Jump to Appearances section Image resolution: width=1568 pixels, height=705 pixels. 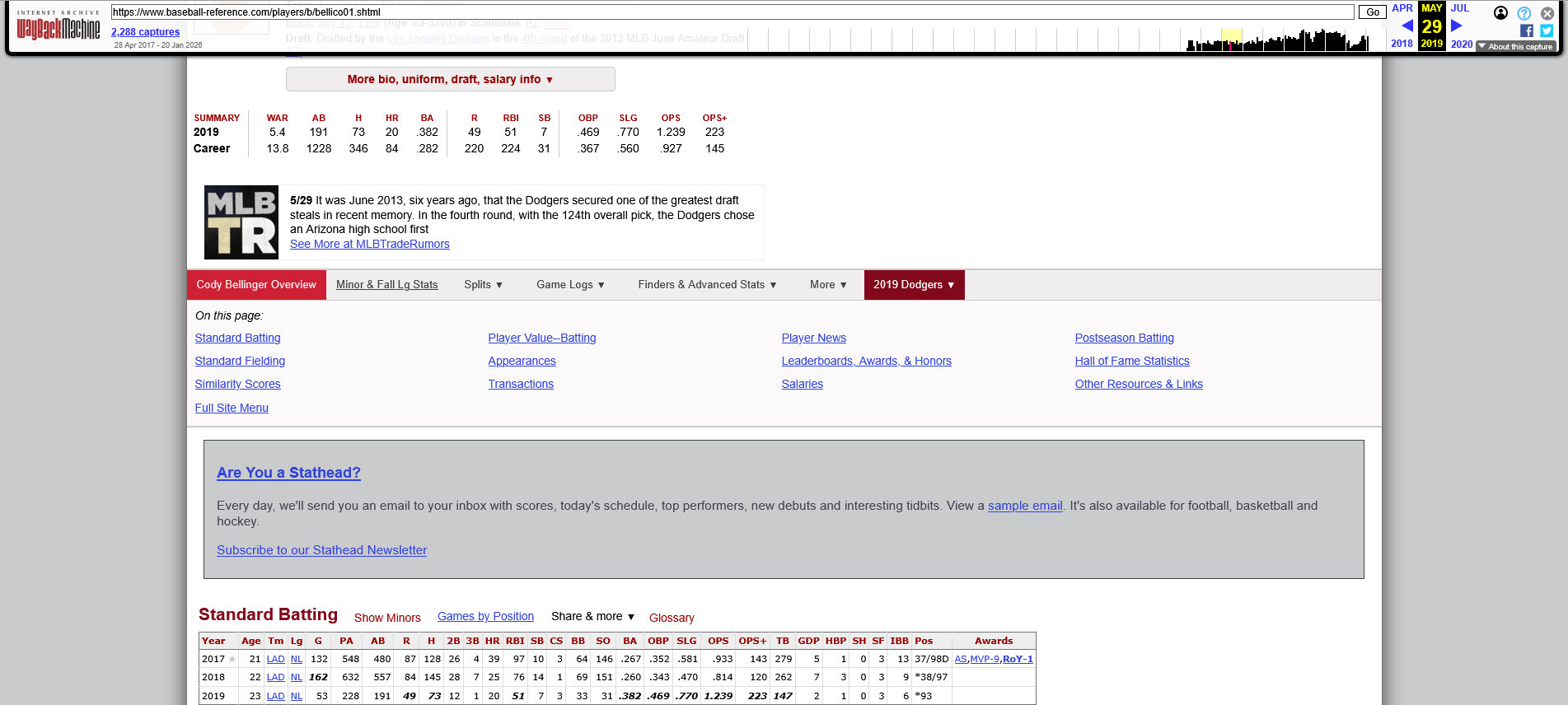tap(522, 361)
